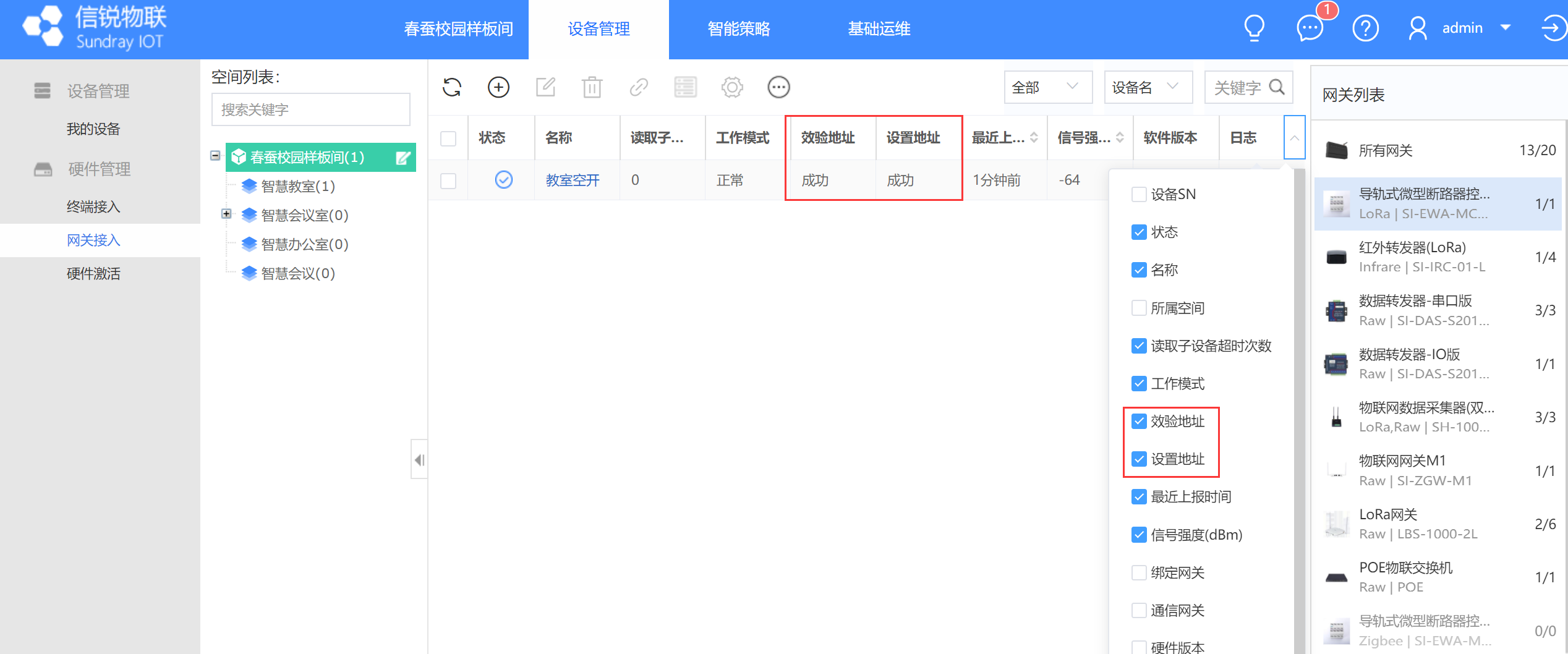
Task: Switch to 设备管理 tab
Action: (599, 29)
